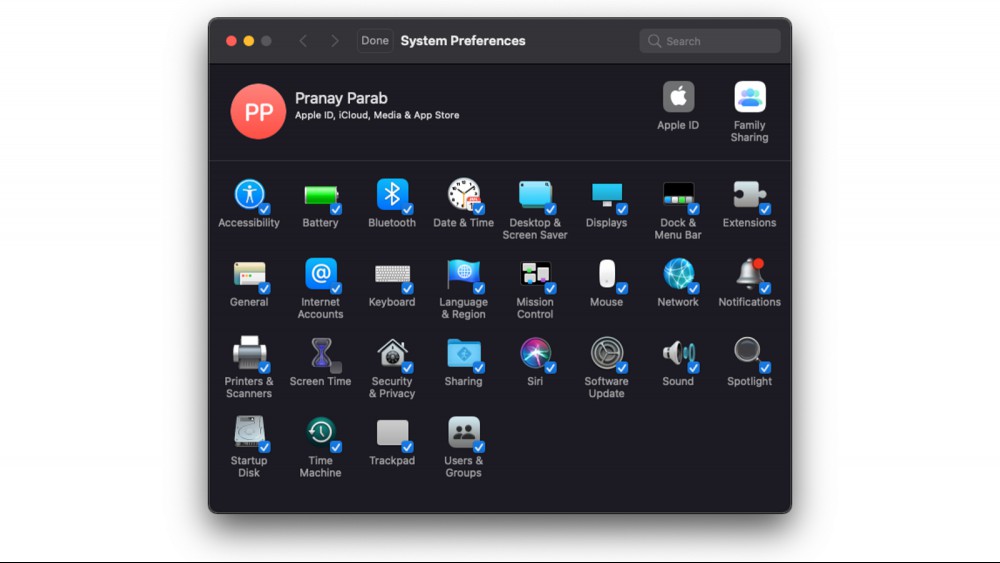Untick the Startup Disk checkbox
Viewport: 1000px width, 563px height.
265,446
